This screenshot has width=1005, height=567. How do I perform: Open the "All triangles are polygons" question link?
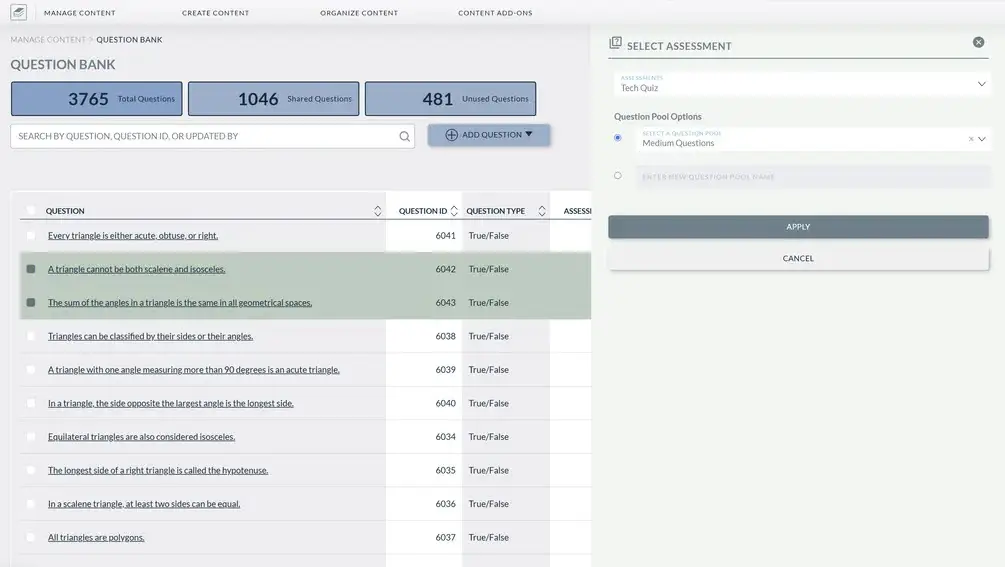coord(96,538)
